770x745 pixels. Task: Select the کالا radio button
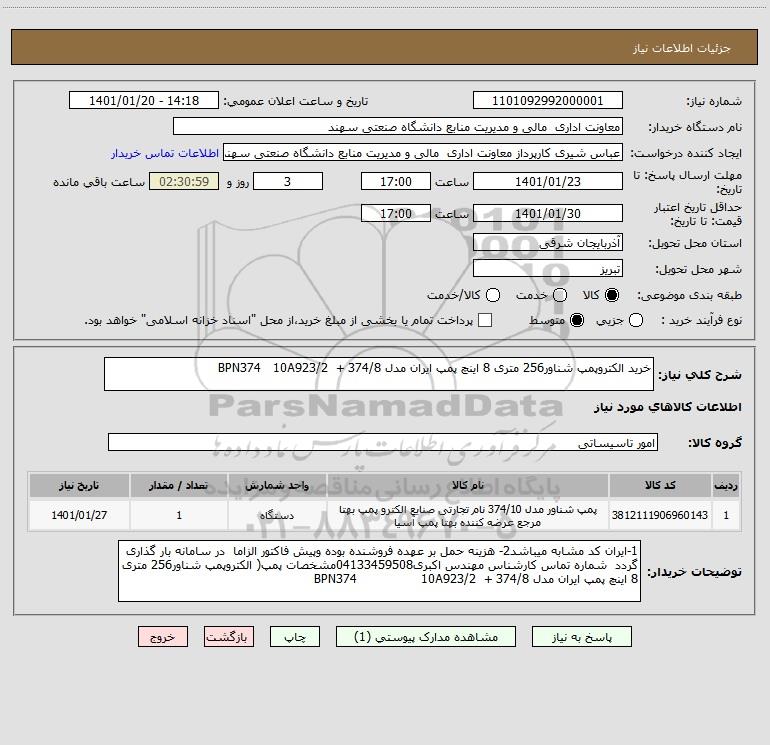click(x=612, y=295)
